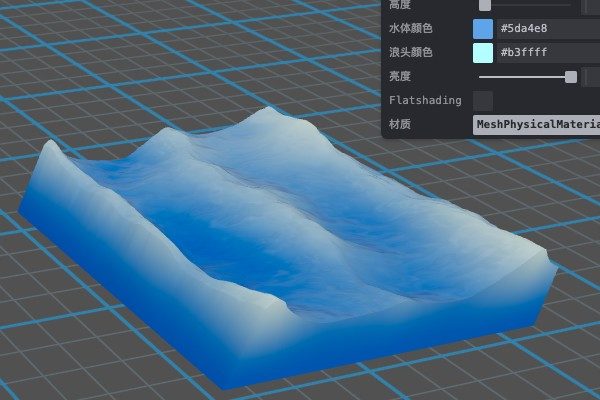Focus the 高度 numeric value box
Image resolution: width=600 pixels, height=400 pixels.
tap(592, 5)
